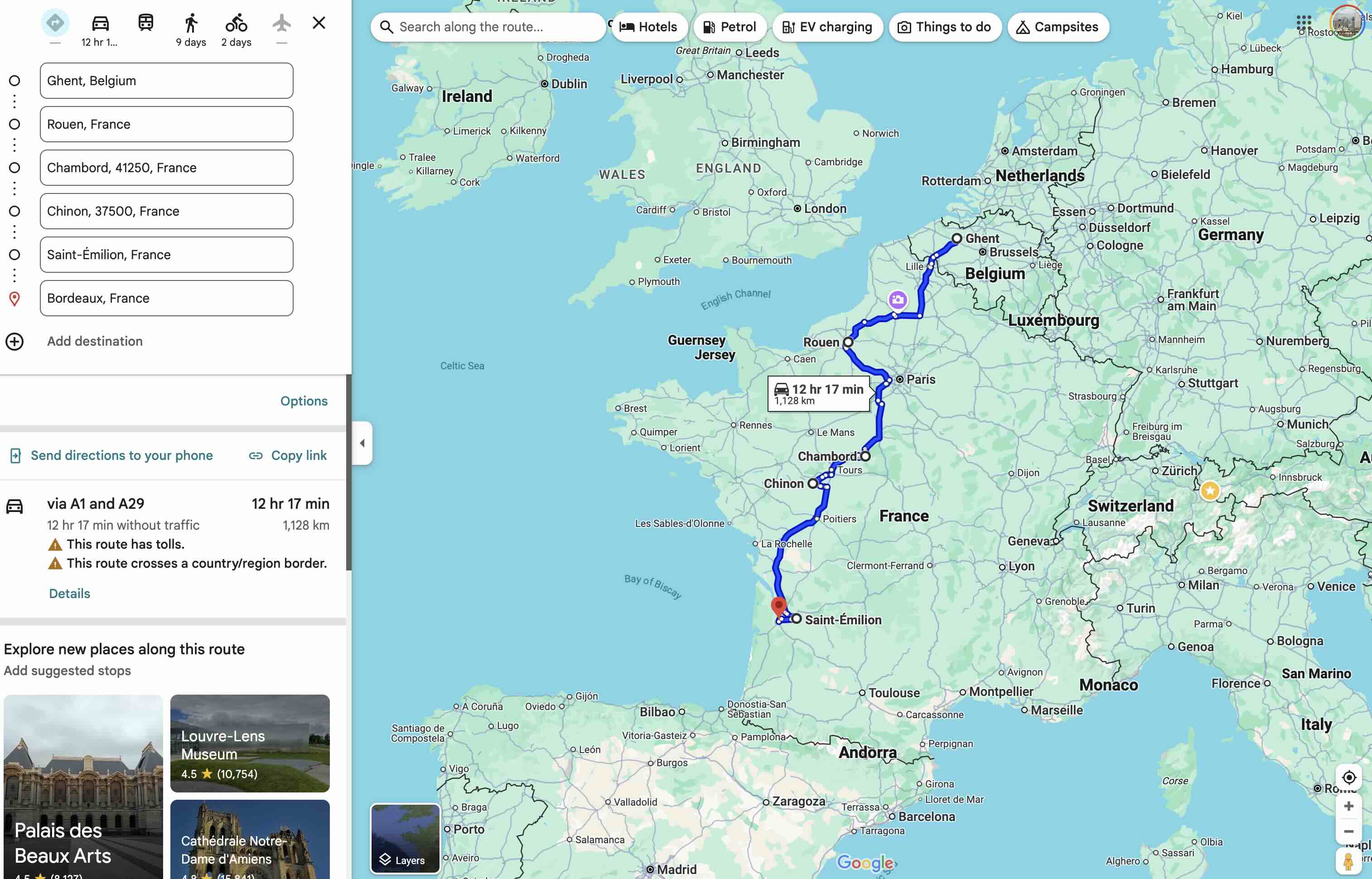Edit the Chinon, 37500, France stop field
The image size is (1372, 879).
coord(166,211)
